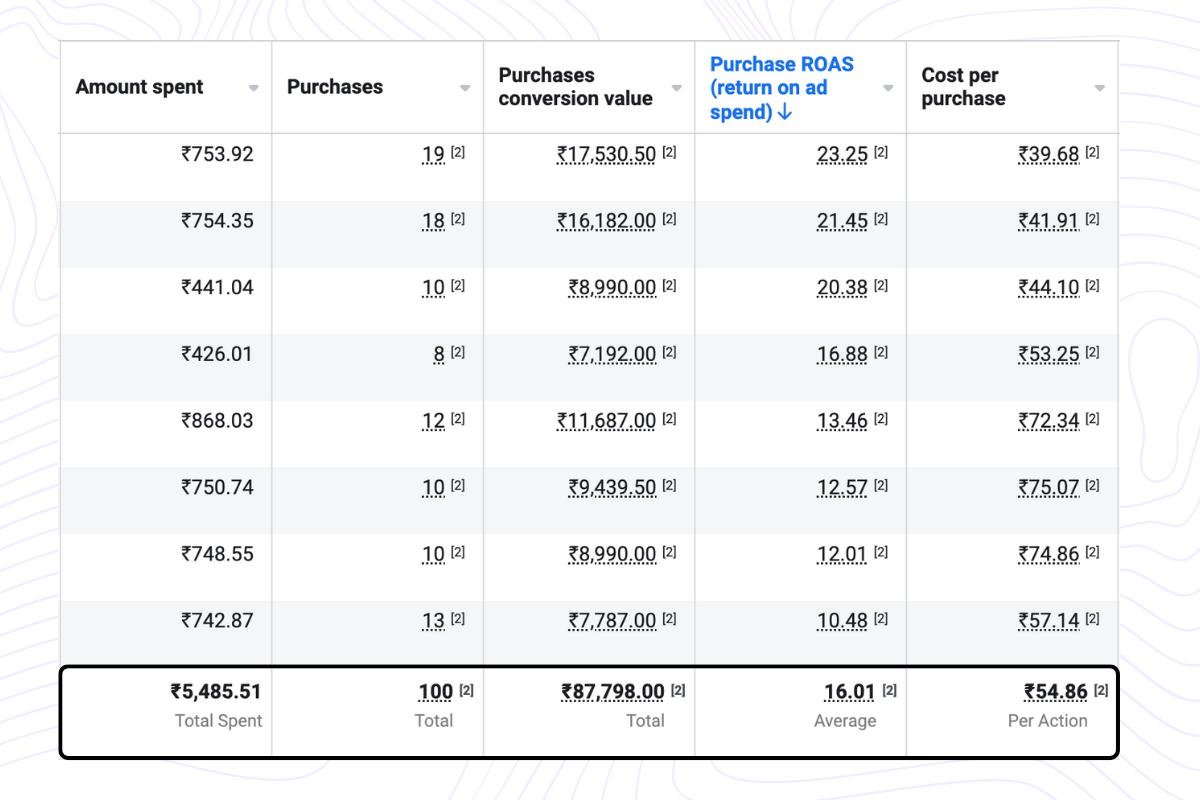Image resolution: width=1200 pixels, height=800 pixels.
Task: Click footnote marker beside 21.45 ROAS
Action: (881, 220)
